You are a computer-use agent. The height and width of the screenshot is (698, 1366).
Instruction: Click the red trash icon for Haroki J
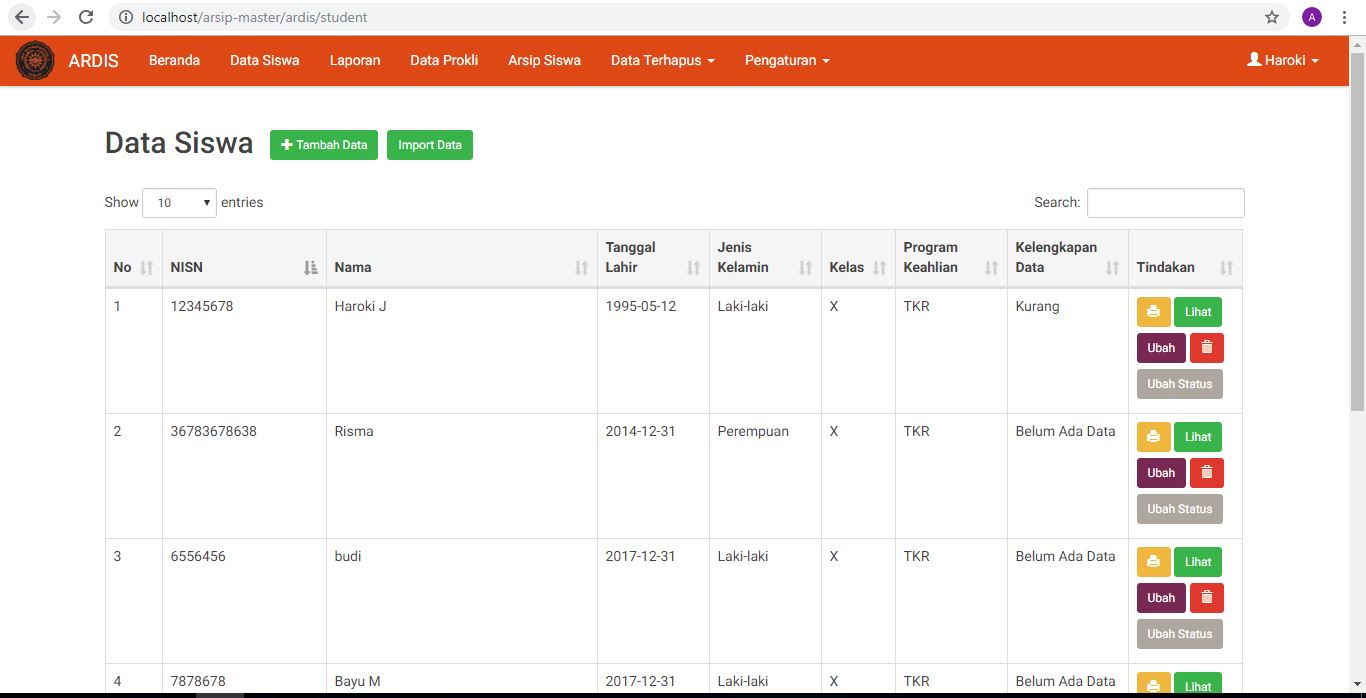point(1206,348)
